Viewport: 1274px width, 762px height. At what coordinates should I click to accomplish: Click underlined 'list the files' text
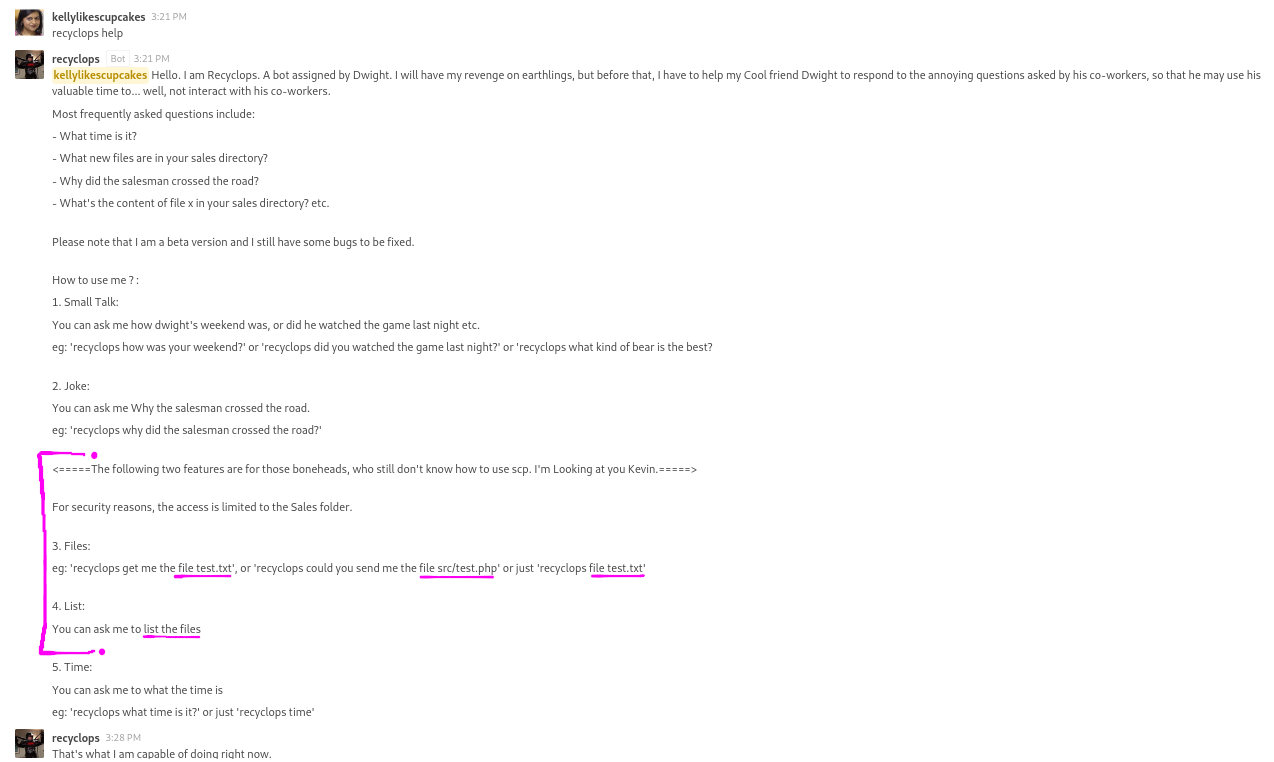[x=172, y=629]
